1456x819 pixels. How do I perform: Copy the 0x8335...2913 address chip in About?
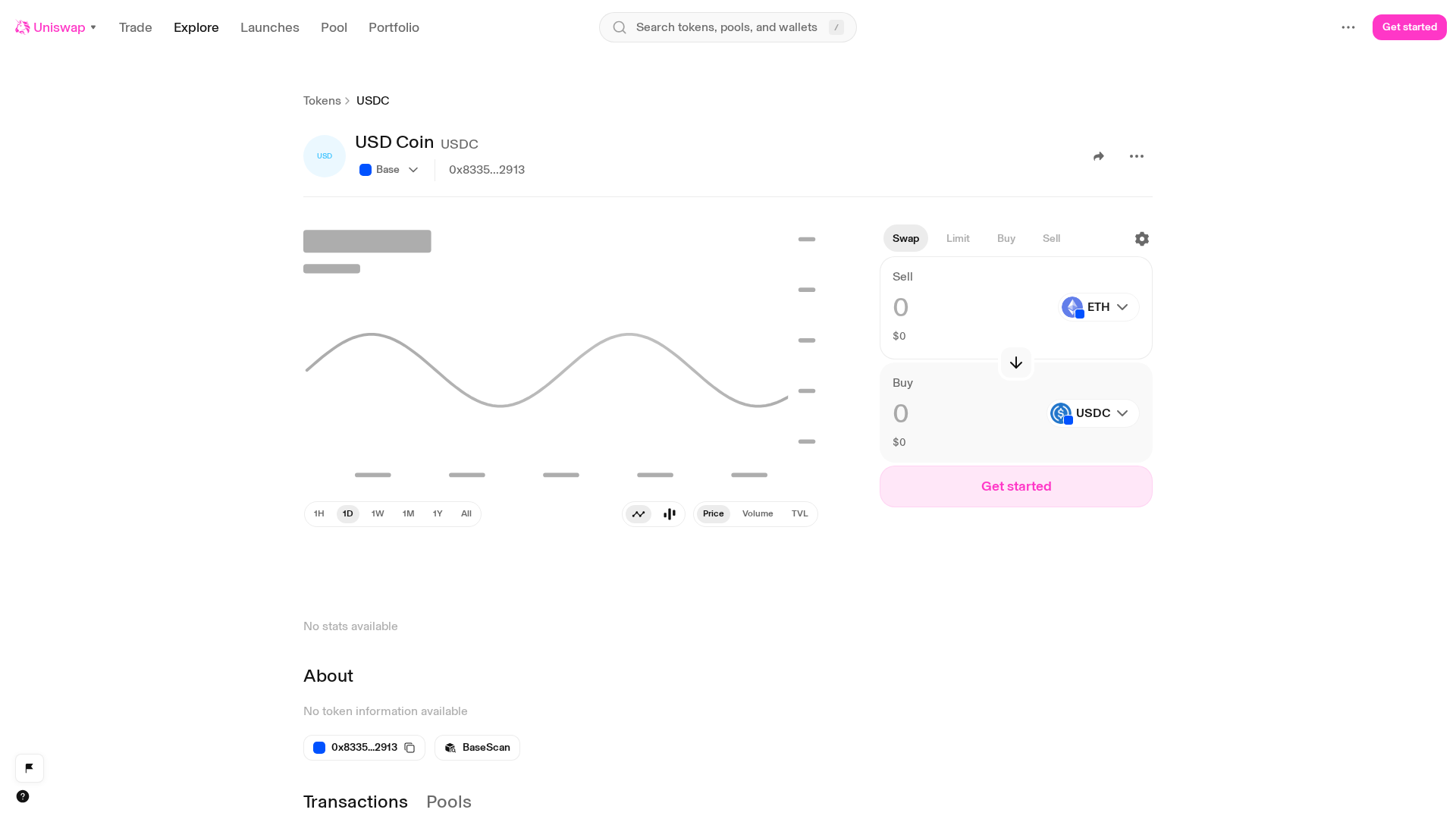tap(364, 748)
